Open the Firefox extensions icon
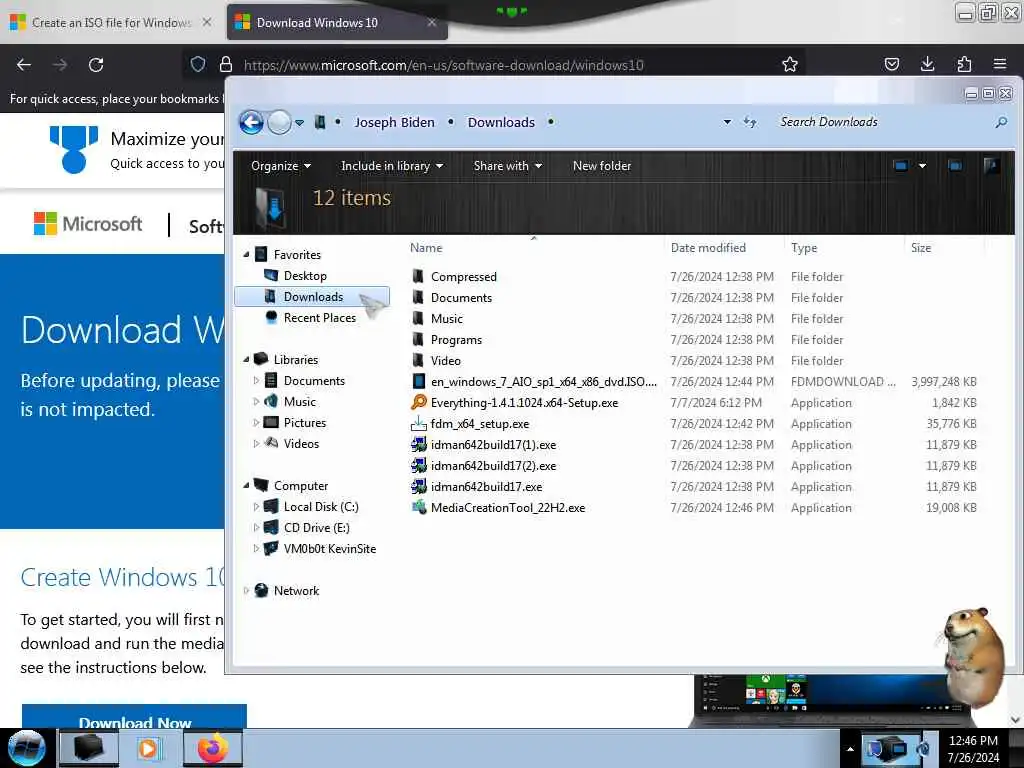 pos(964,64)
